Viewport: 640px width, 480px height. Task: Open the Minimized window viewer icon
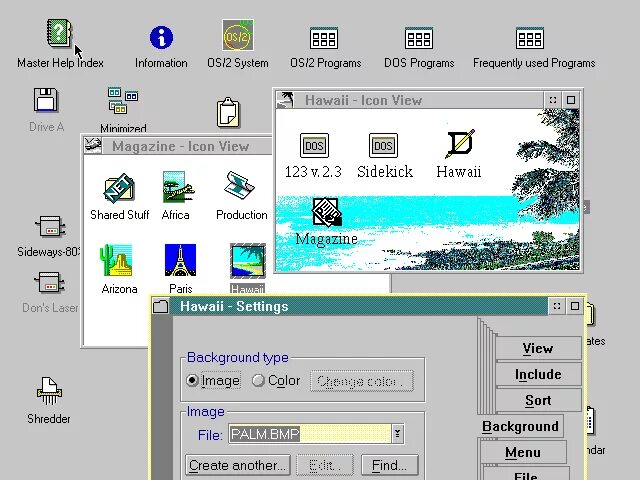point(122,100)
